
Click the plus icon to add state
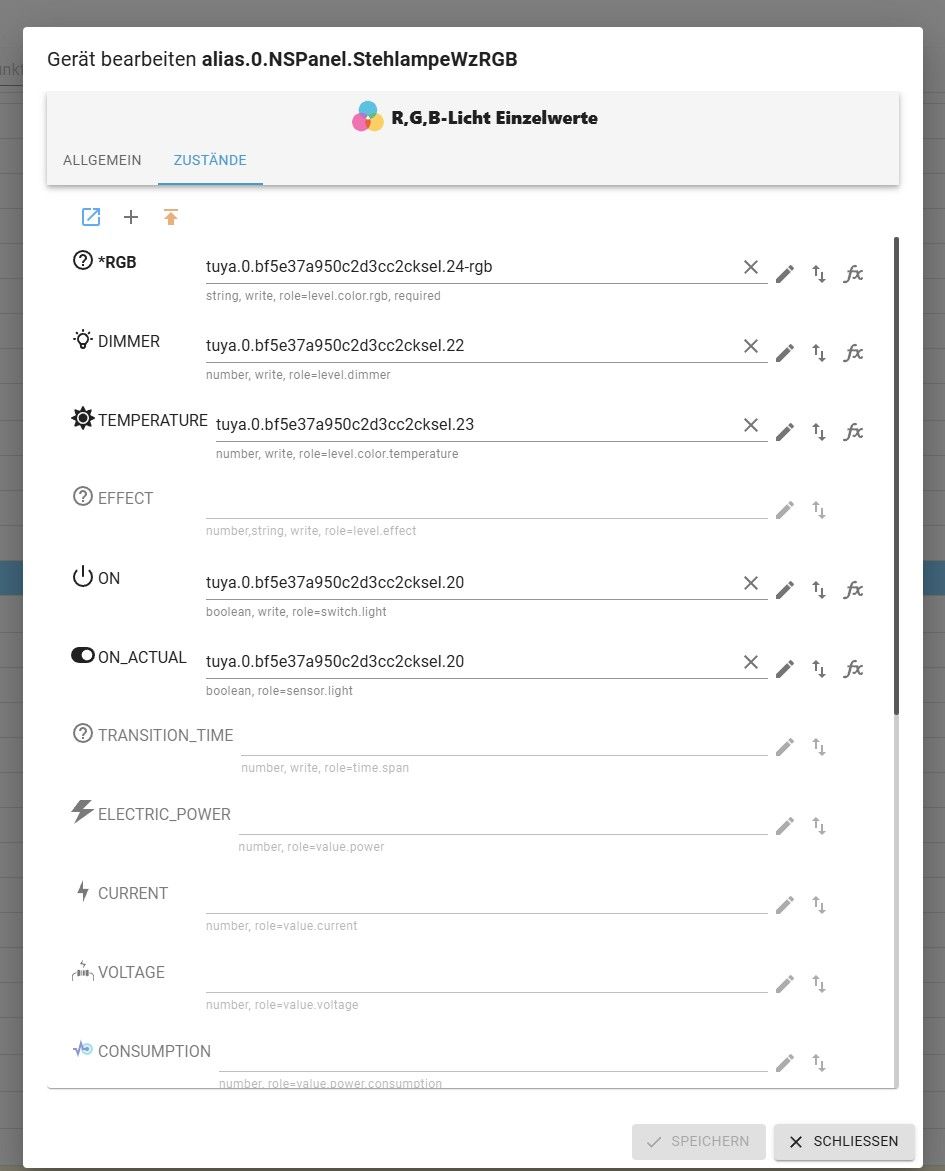pos(131,217)
